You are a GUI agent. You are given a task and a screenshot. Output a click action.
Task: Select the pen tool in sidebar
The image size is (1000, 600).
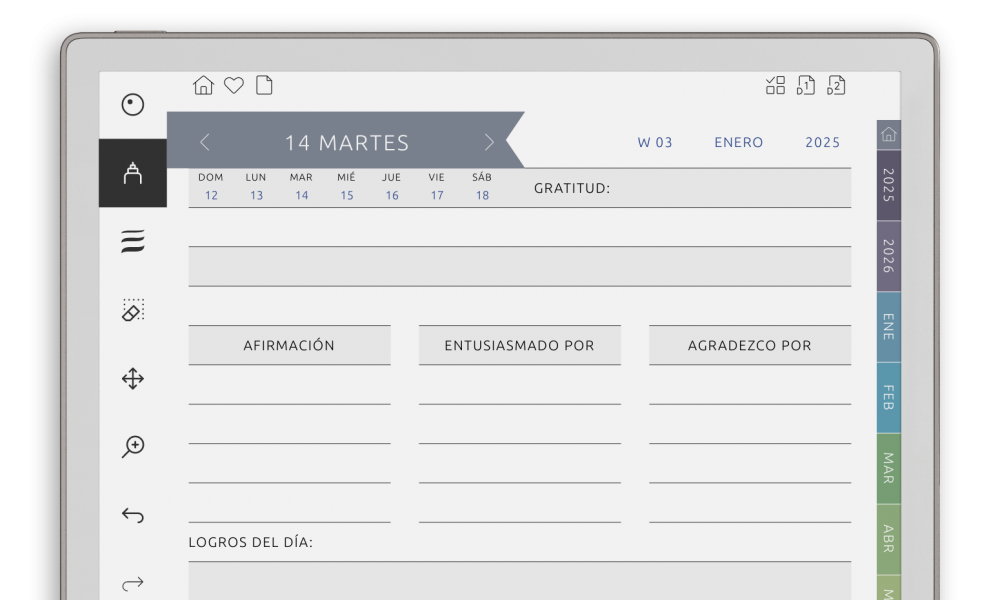pyautogui.click(x=133, y=173)
